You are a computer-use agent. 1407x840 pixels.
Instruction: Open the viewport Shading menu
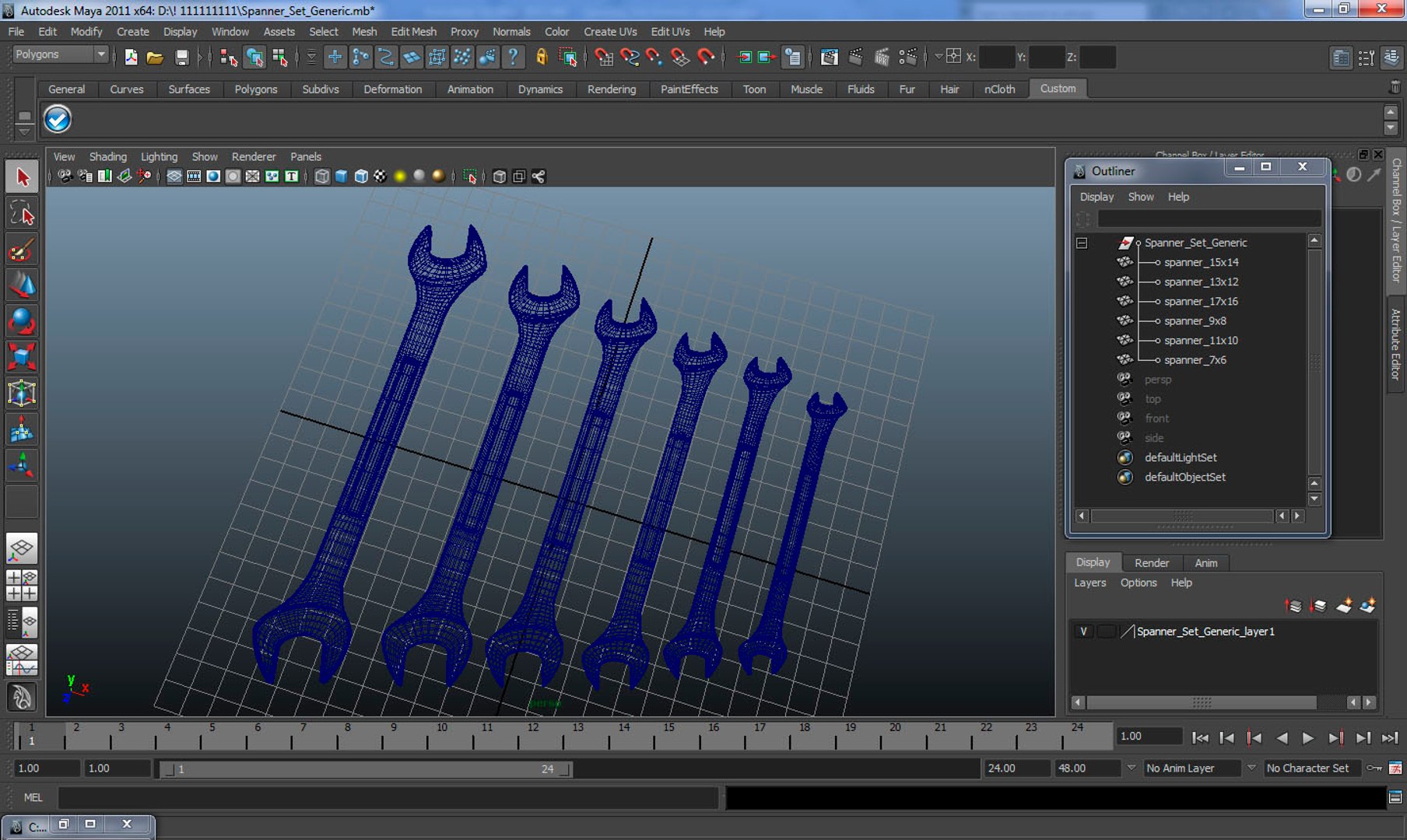(107, 156)
